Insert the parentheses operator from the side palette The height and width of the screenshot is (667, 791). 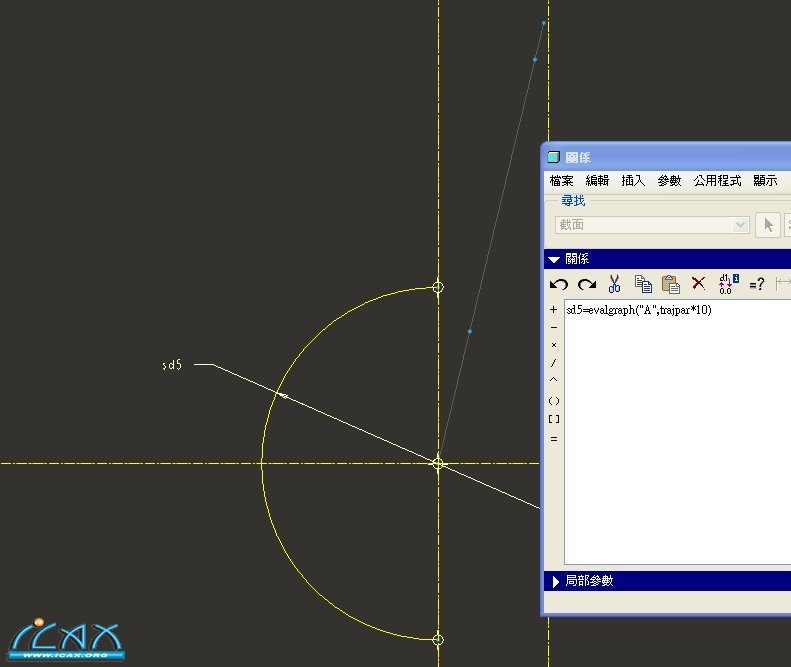click(x=554, y=401)
